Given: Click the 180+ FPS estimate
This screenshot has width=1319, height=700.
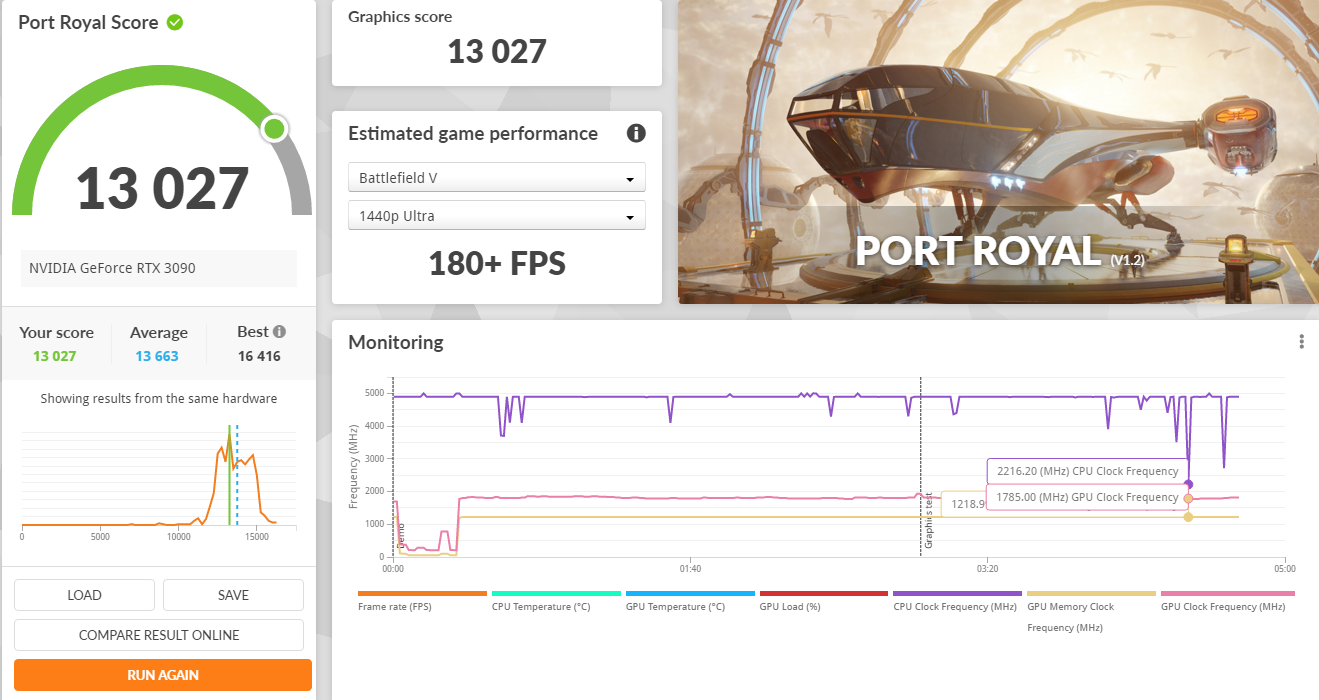Looking at the screenshot, I should pyautogui.click(x=497, y=263).
